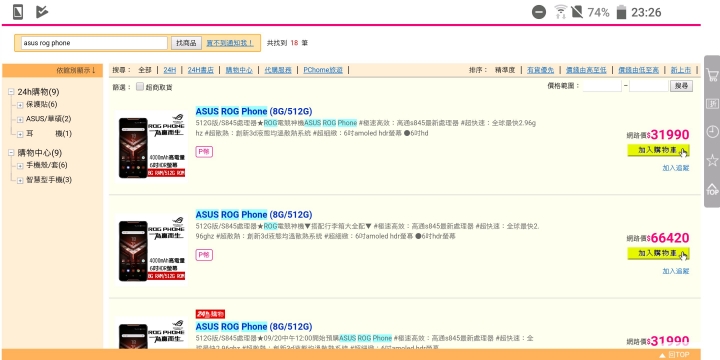Click the $66420 price text
This screenshot has height=360, width=720.
tap(668, 238)
